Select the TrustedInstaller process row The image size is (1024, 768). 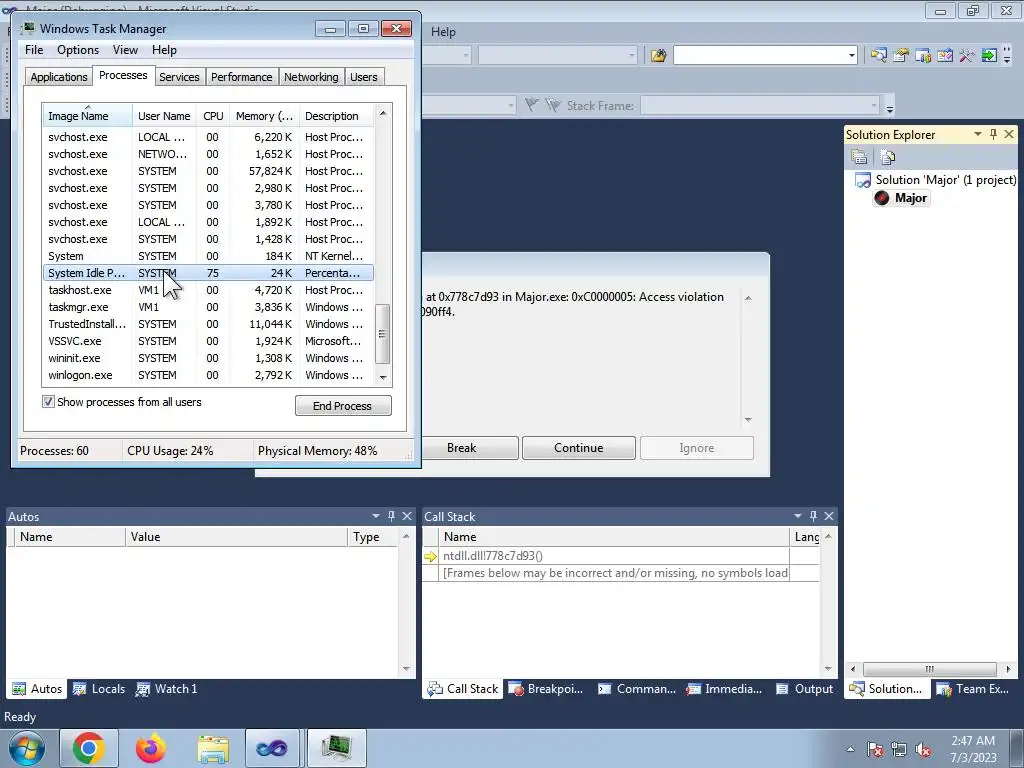click(208, 324)
